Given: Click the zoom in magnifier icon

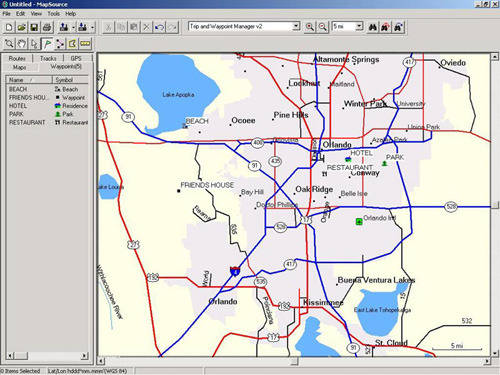Looking at the screenshot, I should coord(310,27).
